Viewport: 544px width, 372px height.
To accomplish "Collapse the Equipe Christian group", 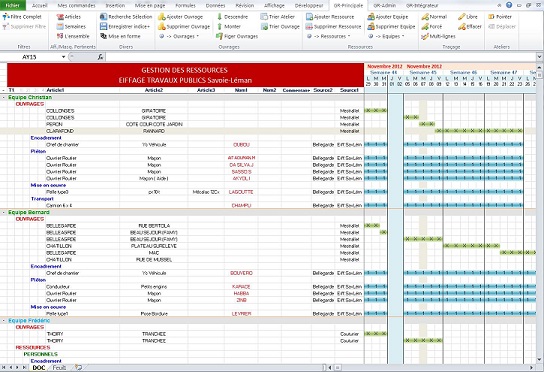I will pyautogui.click(x=3, y=98).
